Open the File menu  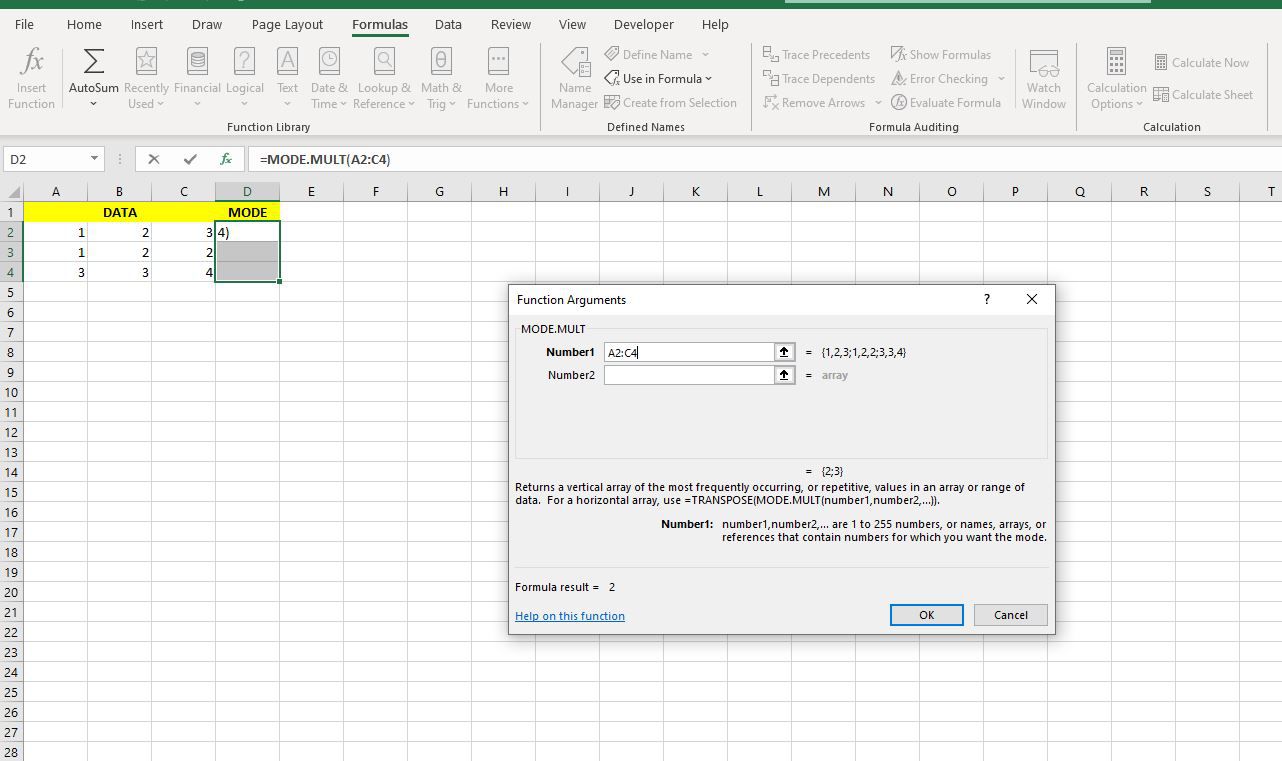point(24,24)
